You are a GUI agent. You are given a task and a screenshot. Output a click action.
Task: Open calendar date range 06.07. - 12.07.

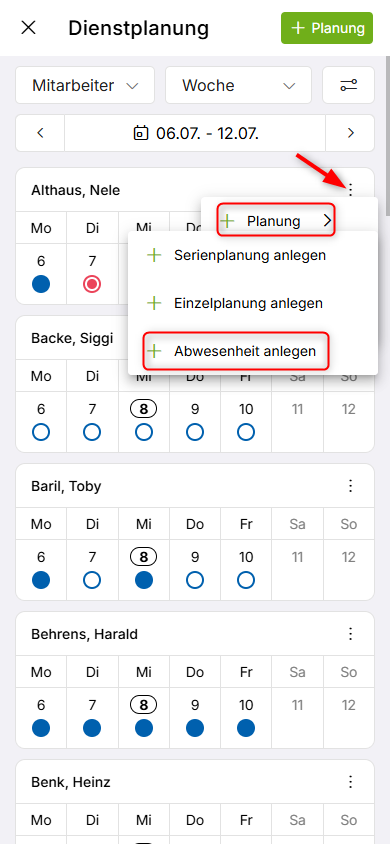(195, 133)
